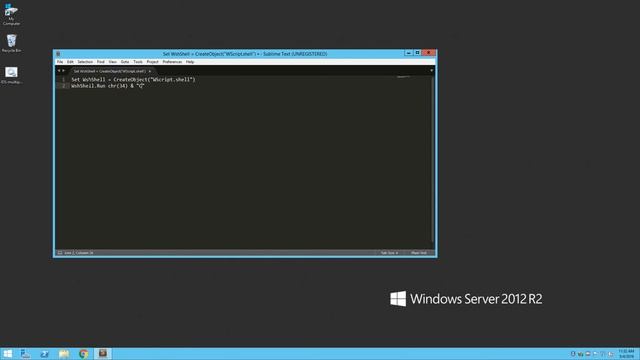Open Google Chrome from taskbar
The height and width of the screenshot is (360, 640).
coord(83,354)
